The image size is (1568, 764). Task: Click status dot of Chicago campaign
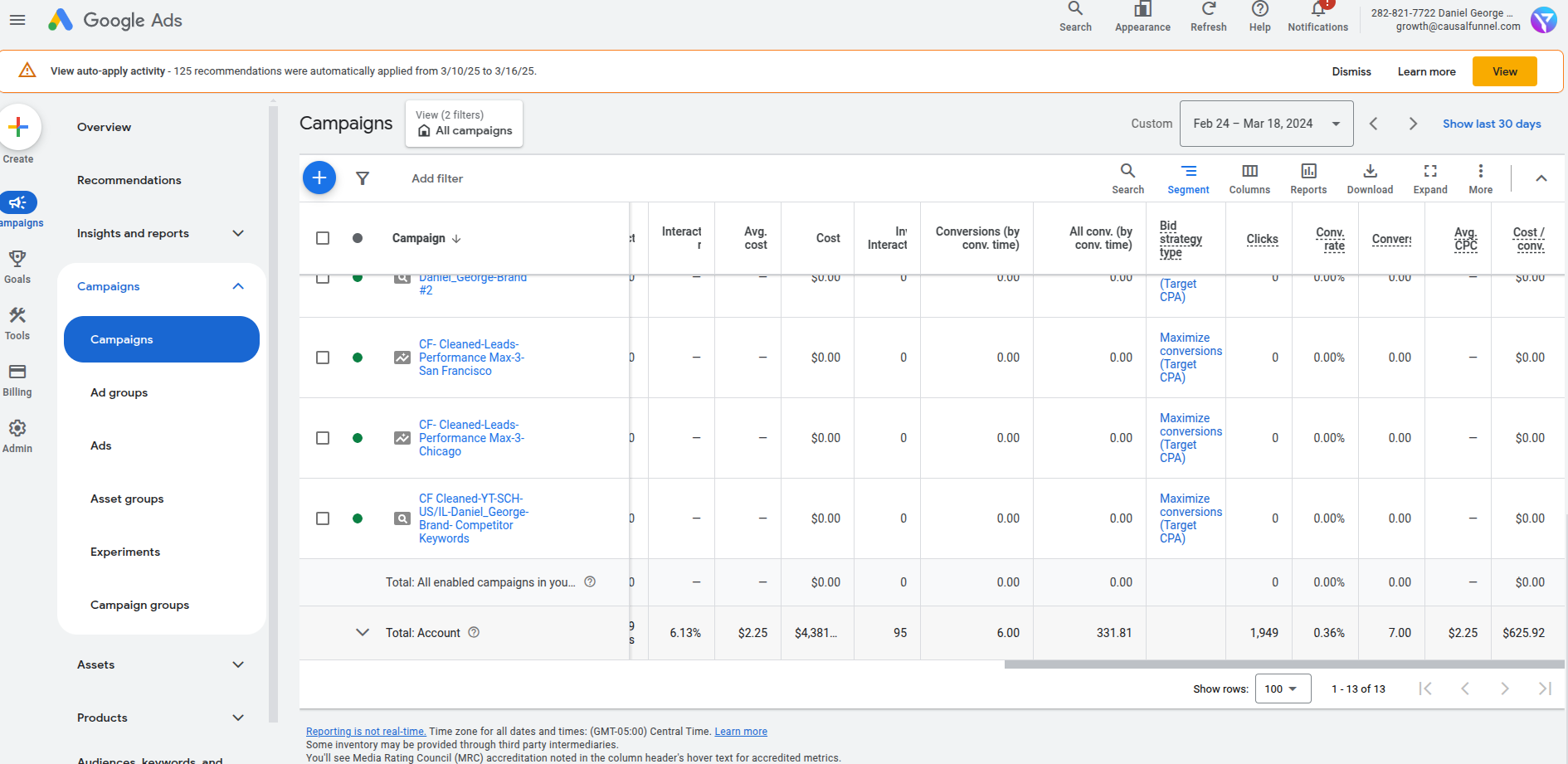coord(358,438)
